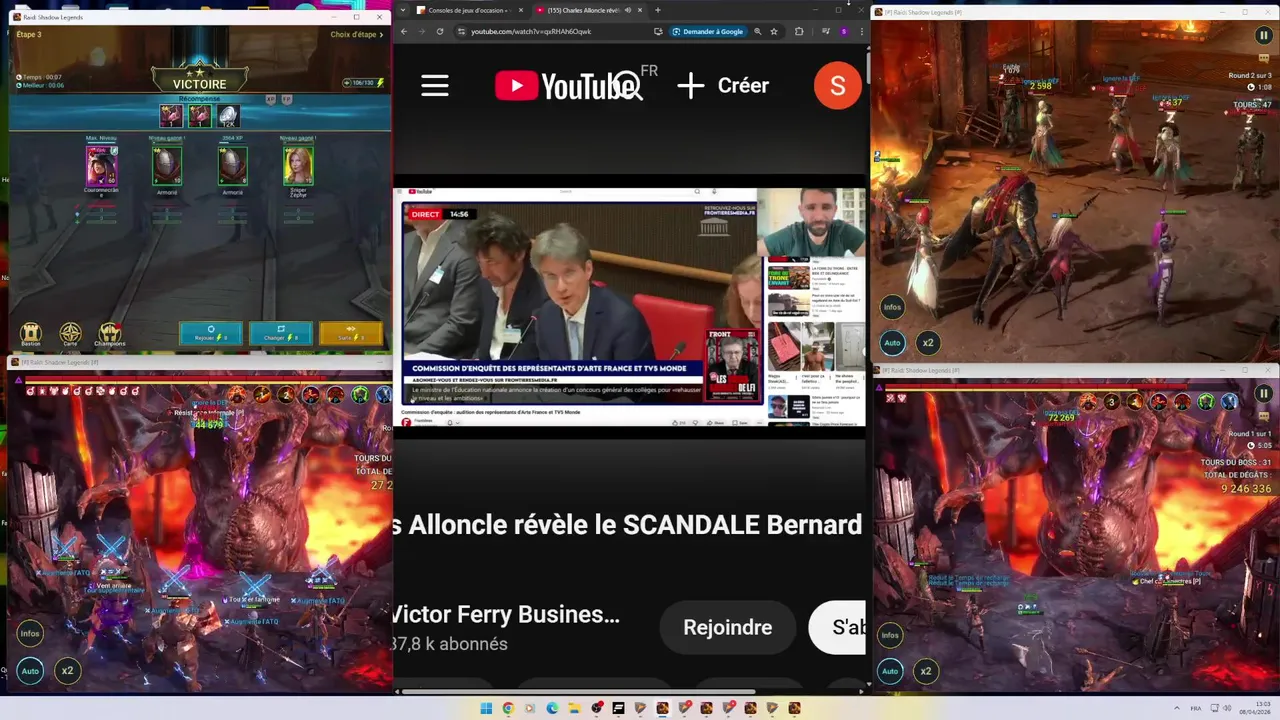The height and width of the screenshot is (720, 1280).
Task: Open the Bastion icon in Raid
Action: [31, 334]
